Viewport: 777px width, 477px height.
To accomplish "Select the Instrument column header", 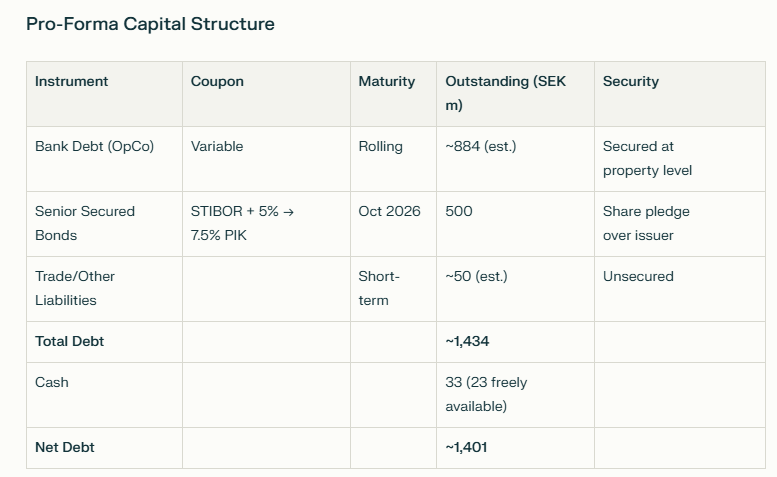I will coord(71,81).
